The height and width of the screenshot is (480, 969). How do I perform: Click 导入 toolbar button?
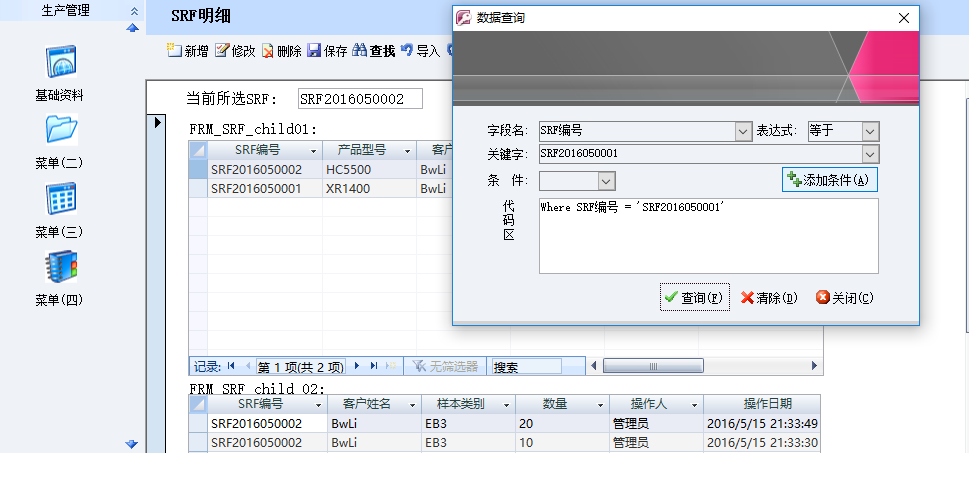click(x=420, y=51)
